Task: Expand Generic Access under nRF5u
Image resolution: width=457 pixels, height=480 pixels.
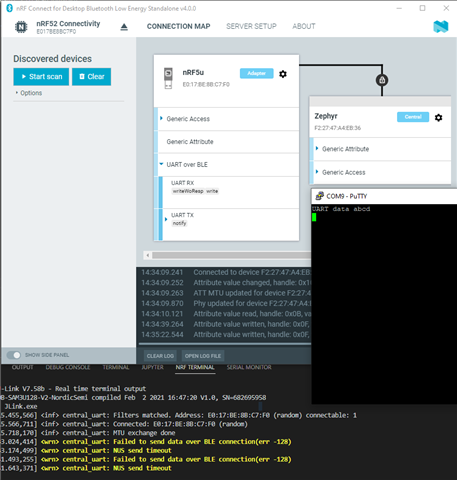Action: 161,119
